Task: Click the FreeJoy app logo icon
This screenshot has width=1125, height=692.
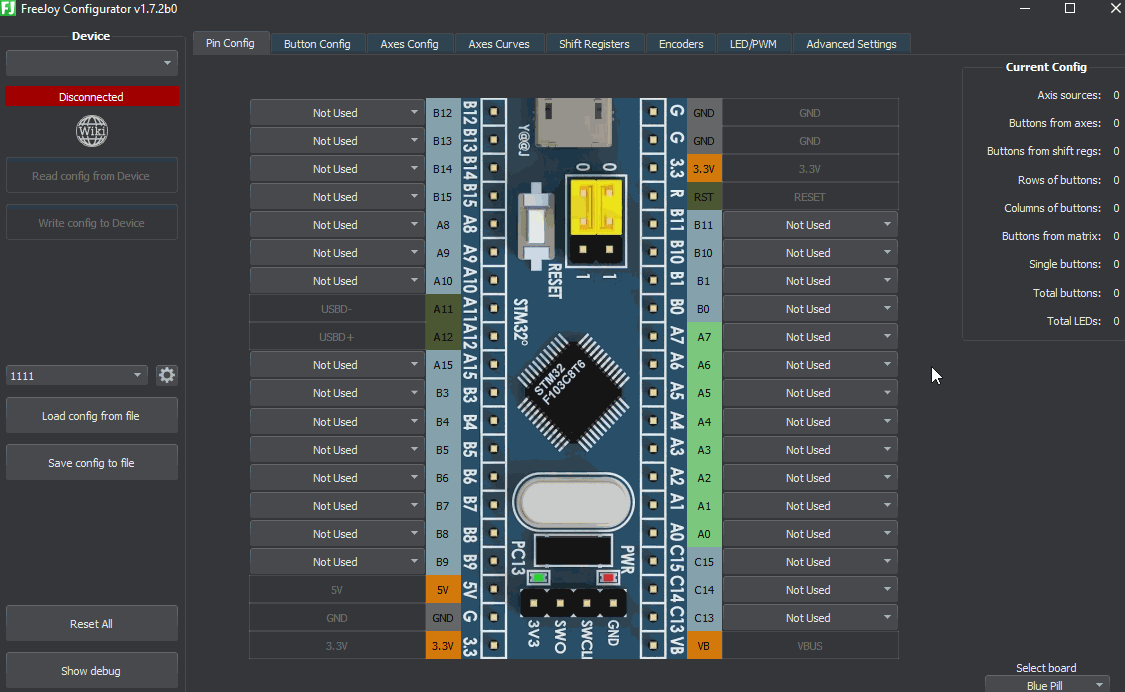Action: [x=9, y=8]
